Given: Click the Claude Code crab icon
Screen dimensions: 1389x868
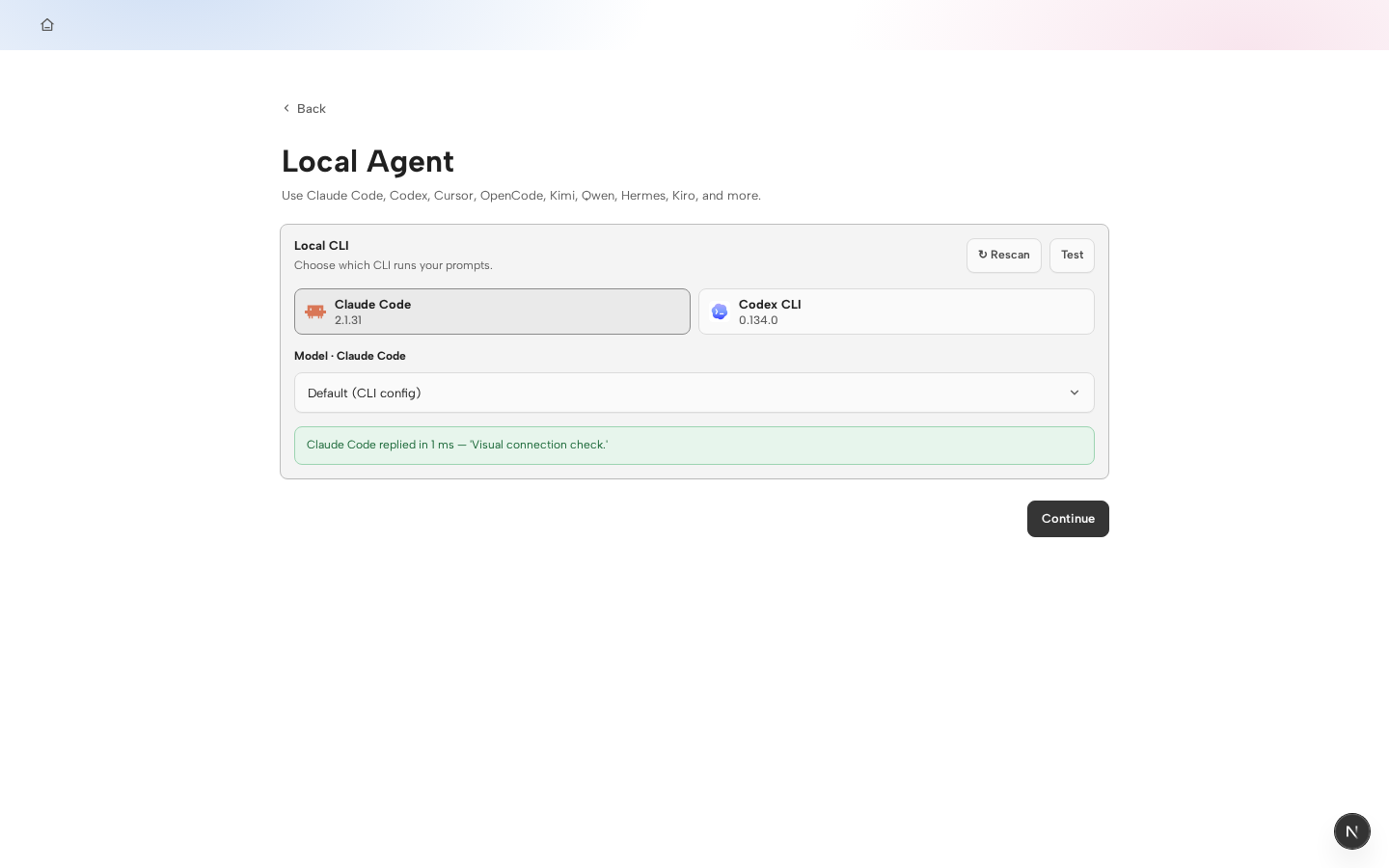Looking at the screenshot, I should pyautogui.click(x=315, y=312).
